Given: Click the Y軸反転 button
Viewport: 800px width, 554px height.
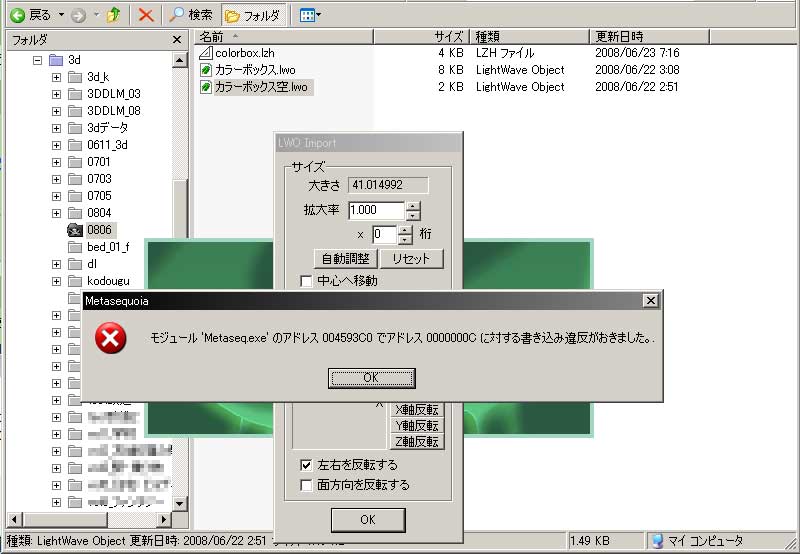Looking at the screenshot, I should click(x=417, y=425).
